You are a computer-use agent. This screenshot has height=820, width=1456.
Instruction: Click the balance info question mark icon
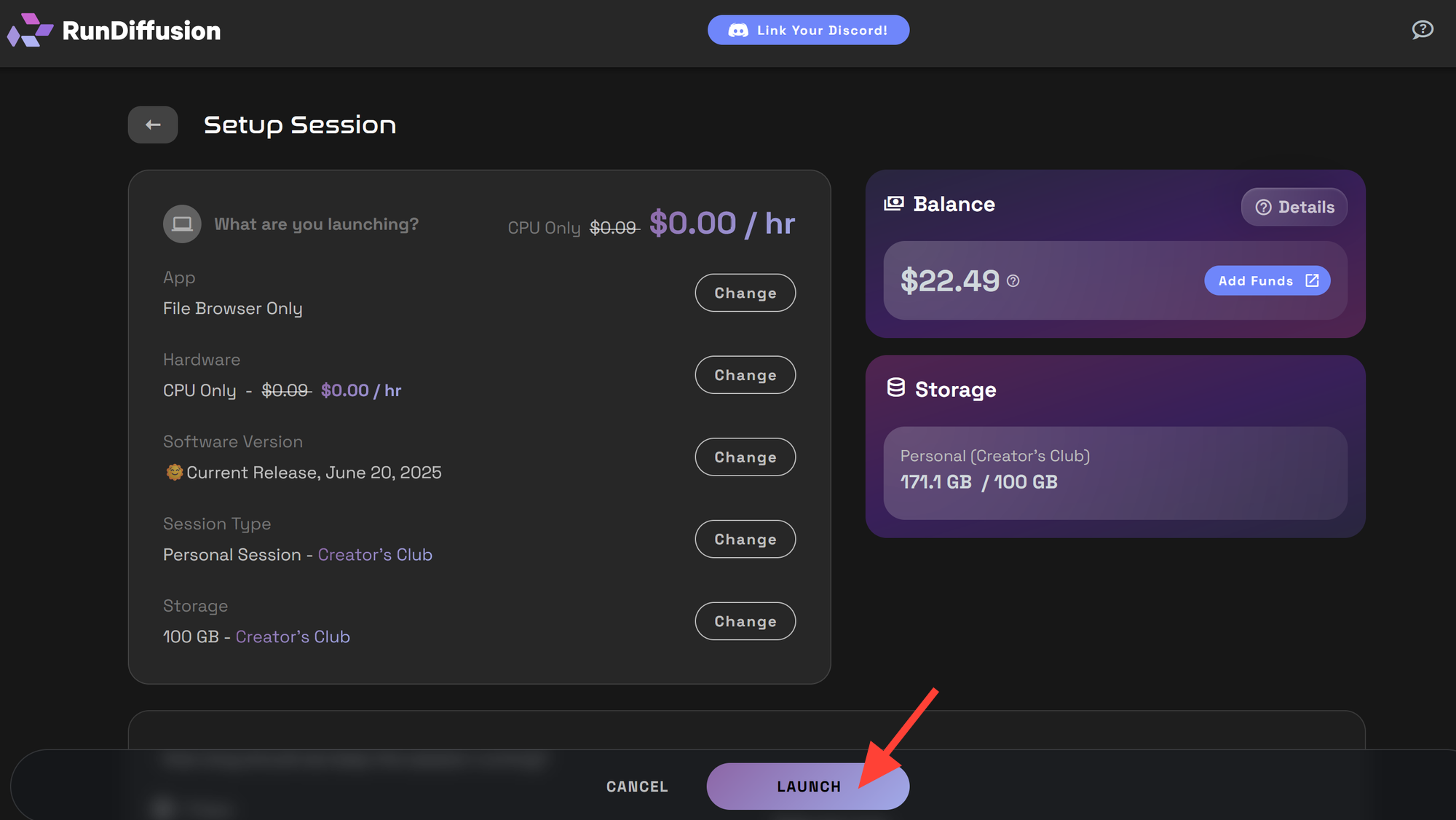tap(1013, 281)
